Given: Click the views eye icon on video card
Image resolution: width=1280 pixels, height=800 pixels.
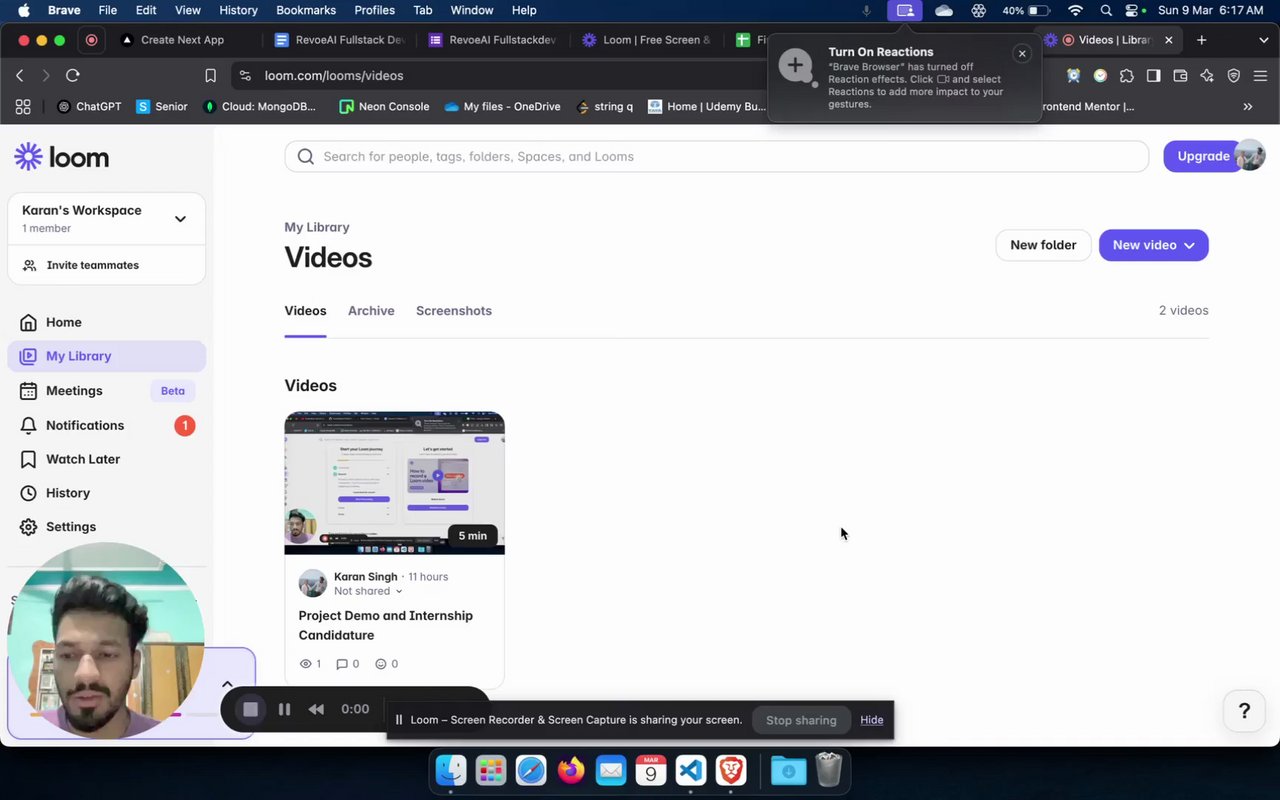Looking at the screenshot, I should (x=306, y=664).
